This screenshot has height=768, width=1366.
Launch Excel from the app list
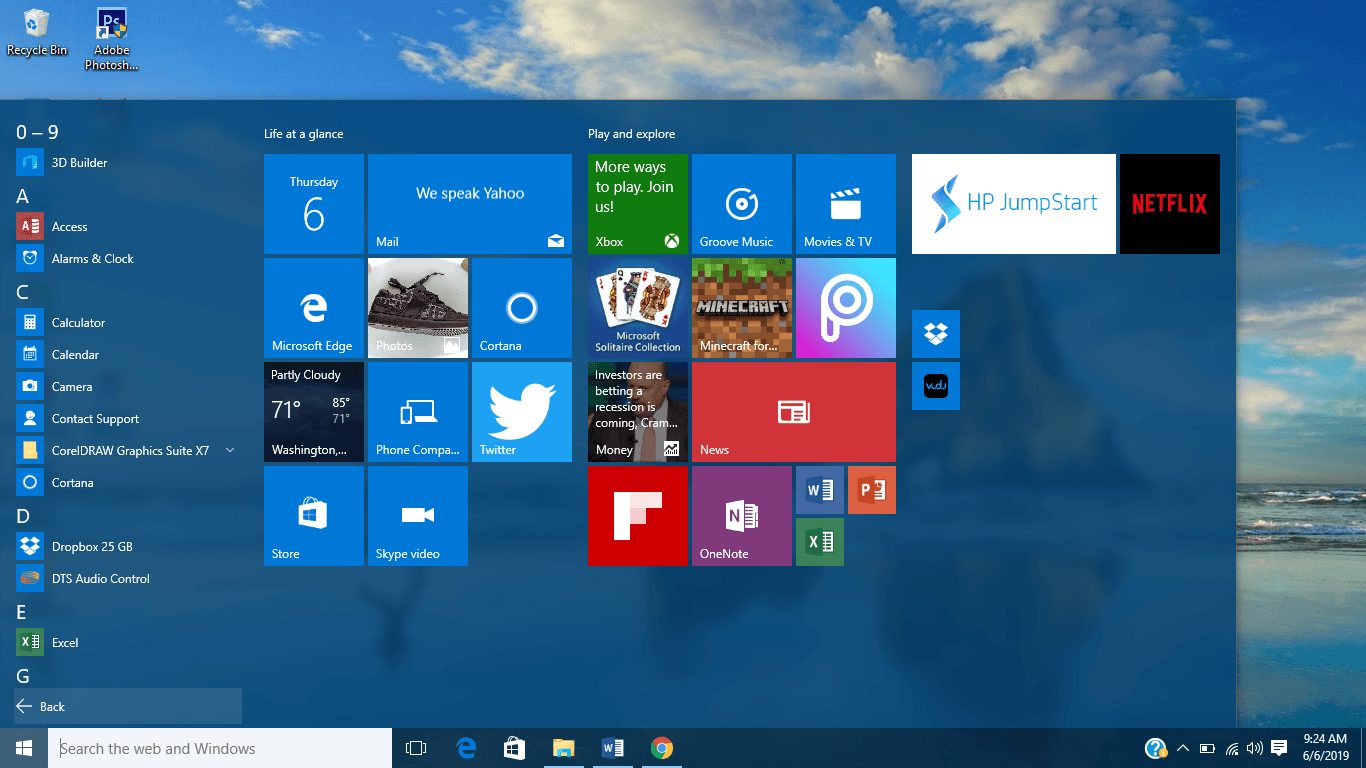pyautogui.click(x=128, y=642)
